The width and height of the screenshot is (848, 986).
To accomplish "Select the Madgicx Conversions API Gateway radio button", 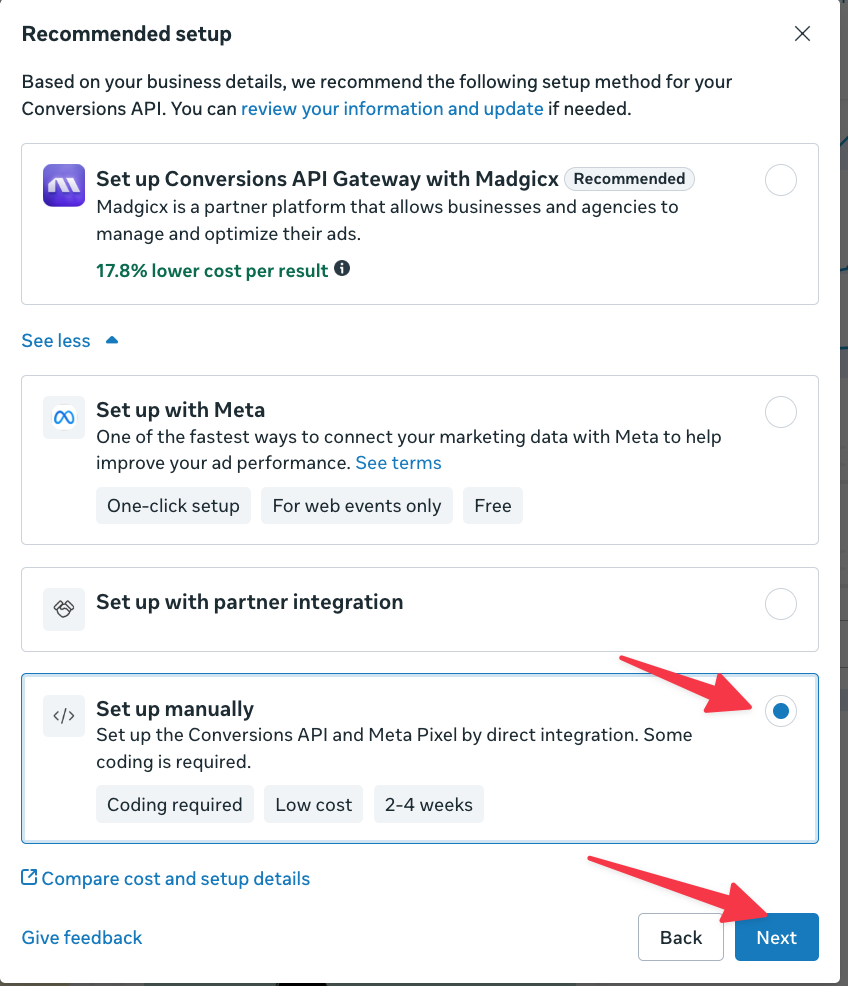I will 781,180.
